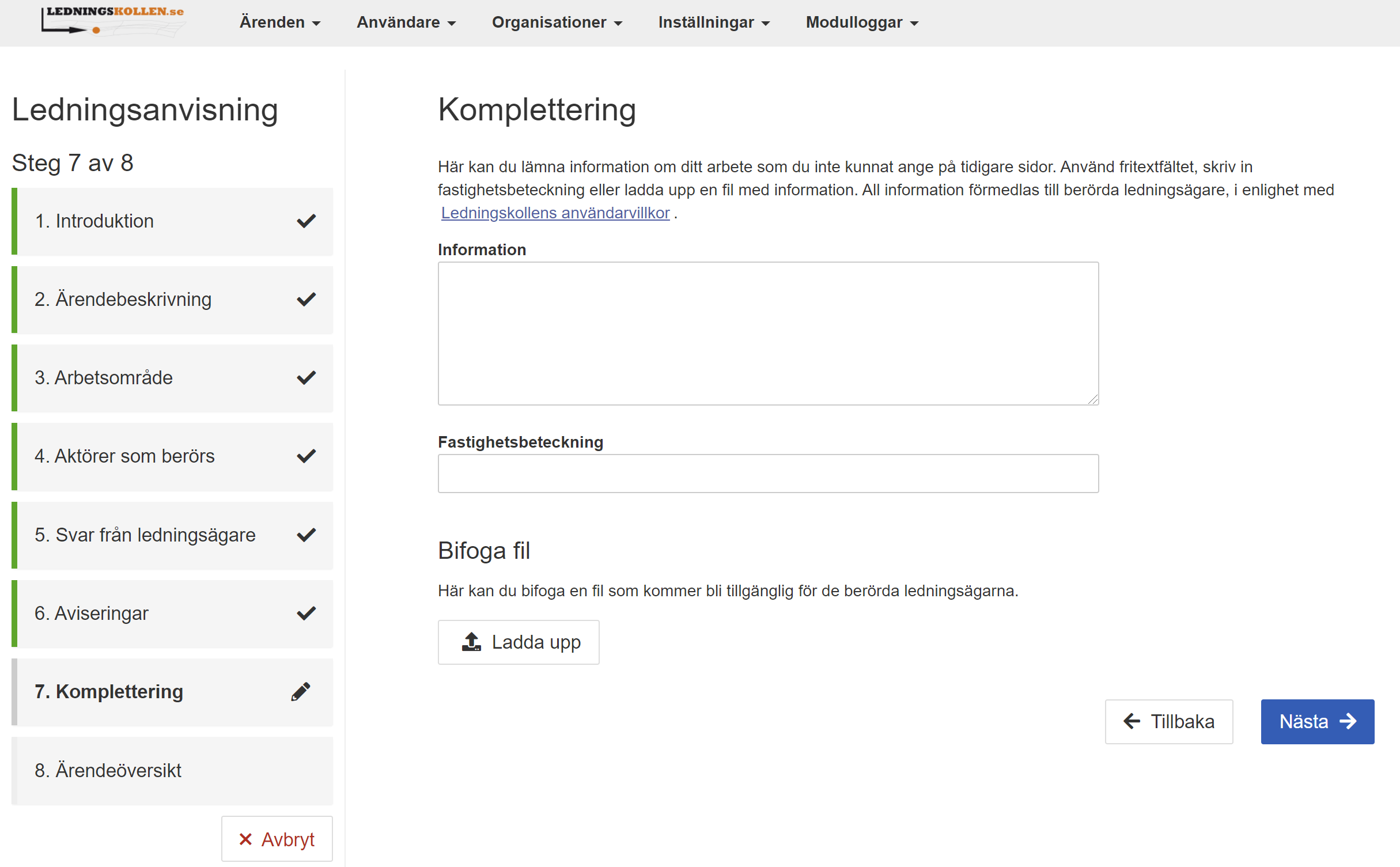Click the Ladda upp button
Screen dimensions: 1400x867
[518, 641]
